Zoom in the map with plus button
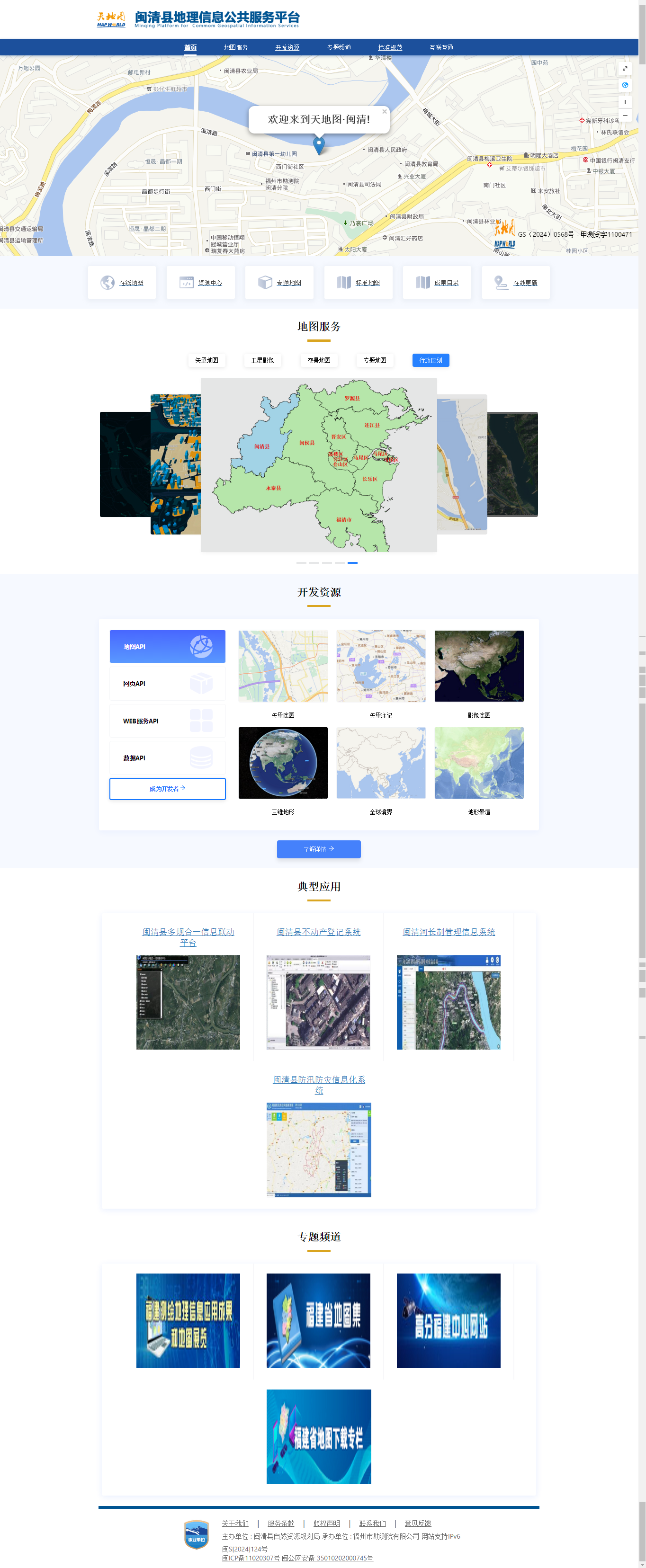Screen dimensions: 646x1568 coord(625,102)
